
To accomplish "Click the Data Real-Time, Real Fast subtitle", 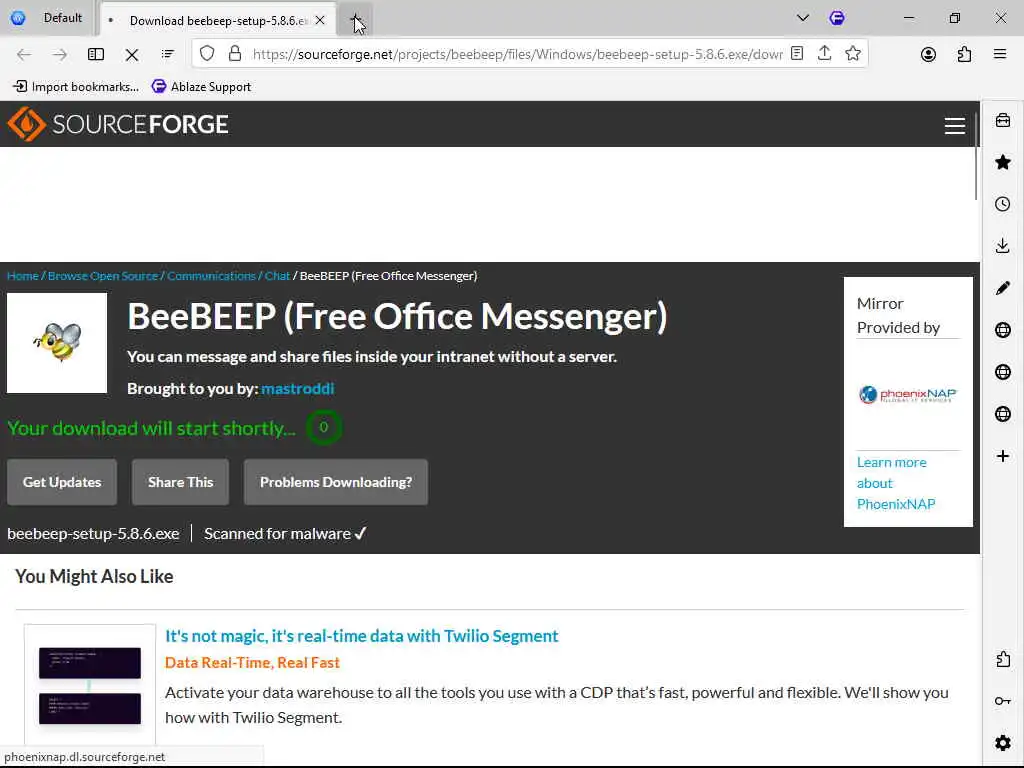I will click(x=252, y=663).
